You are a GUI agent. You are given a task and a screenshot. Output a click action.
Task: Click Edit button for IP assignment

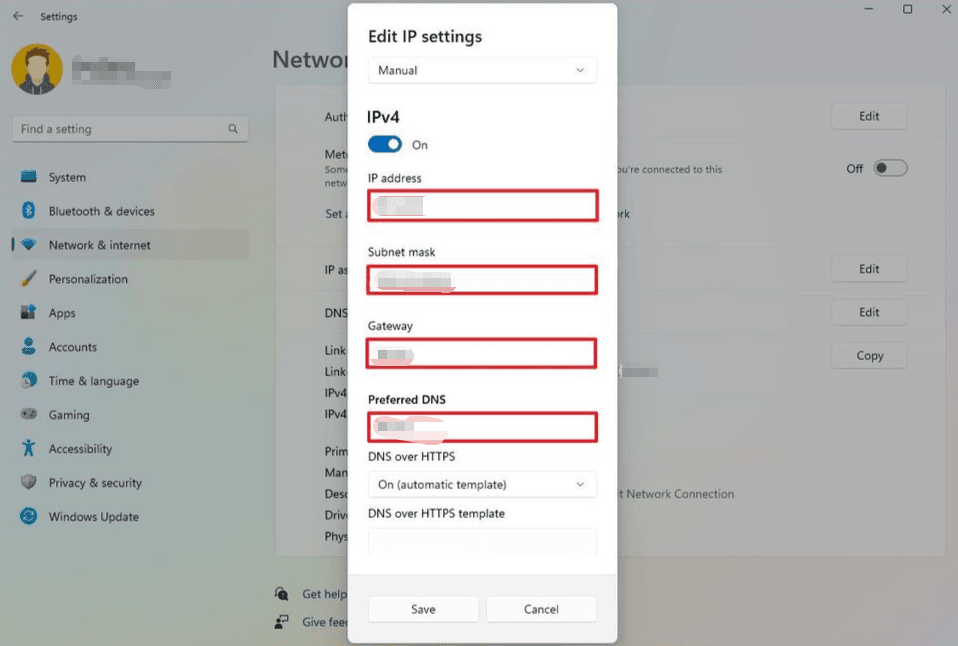coord(869,269)
